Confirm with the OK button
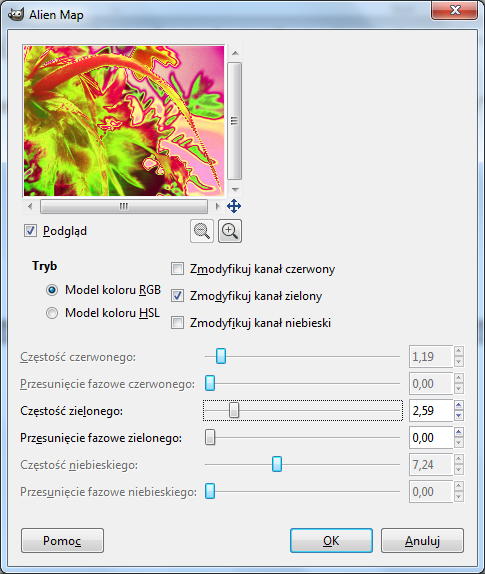The image size is (485, 574). coord(331,540)
